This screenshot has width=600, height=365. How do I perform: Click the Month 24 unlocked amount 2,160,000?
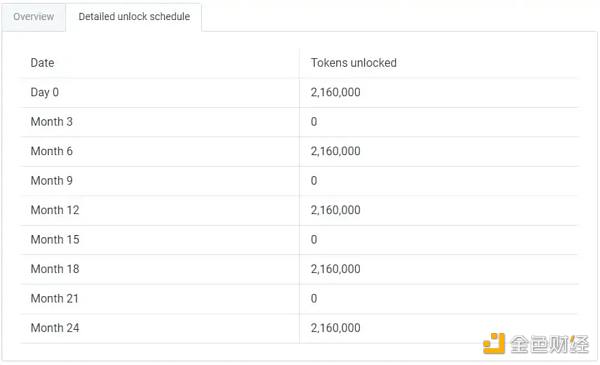[x=336, y=328]
